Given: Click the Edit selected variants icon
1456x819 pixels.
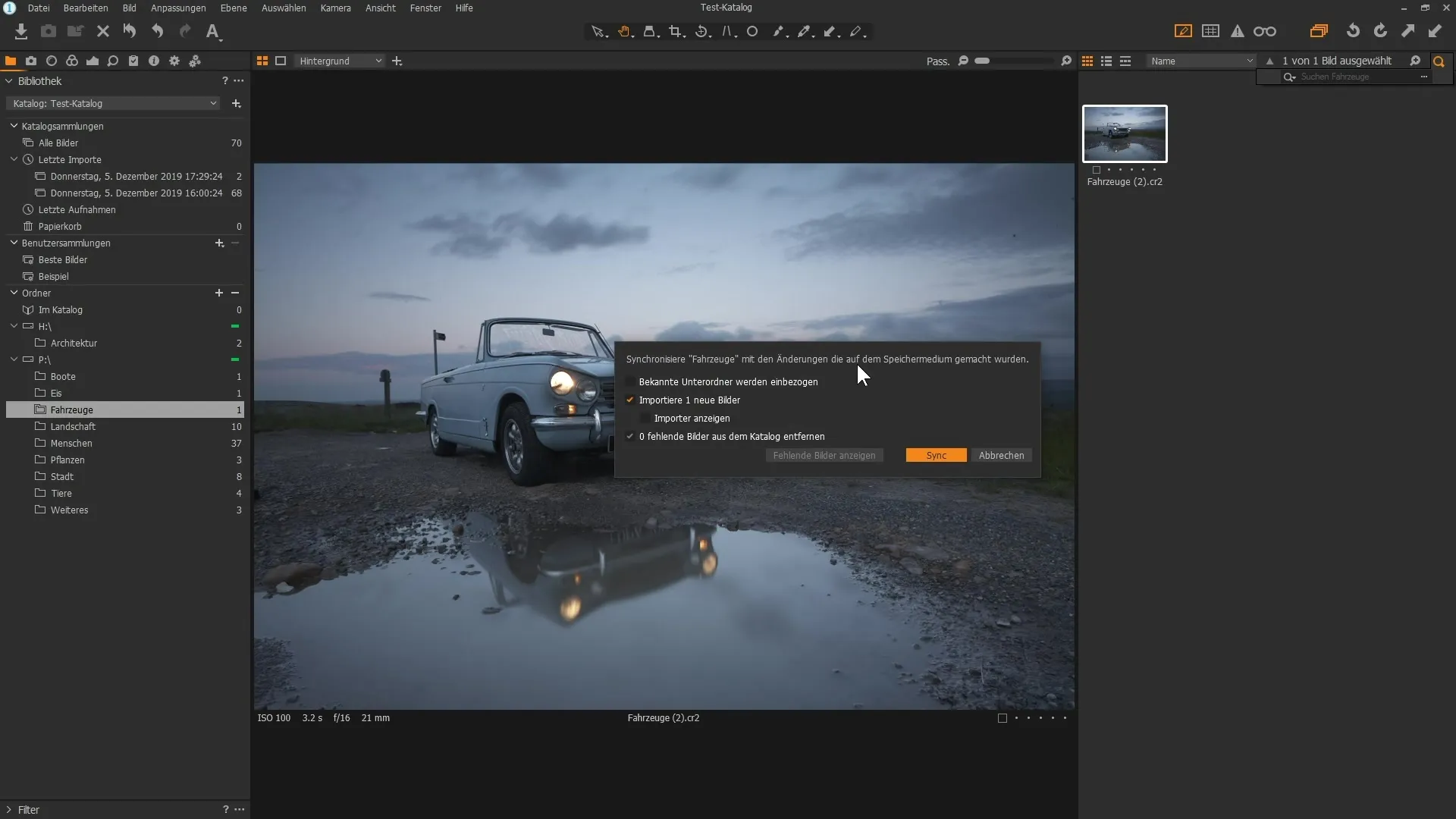Looking at the screenshot, I should [1319, 31].
